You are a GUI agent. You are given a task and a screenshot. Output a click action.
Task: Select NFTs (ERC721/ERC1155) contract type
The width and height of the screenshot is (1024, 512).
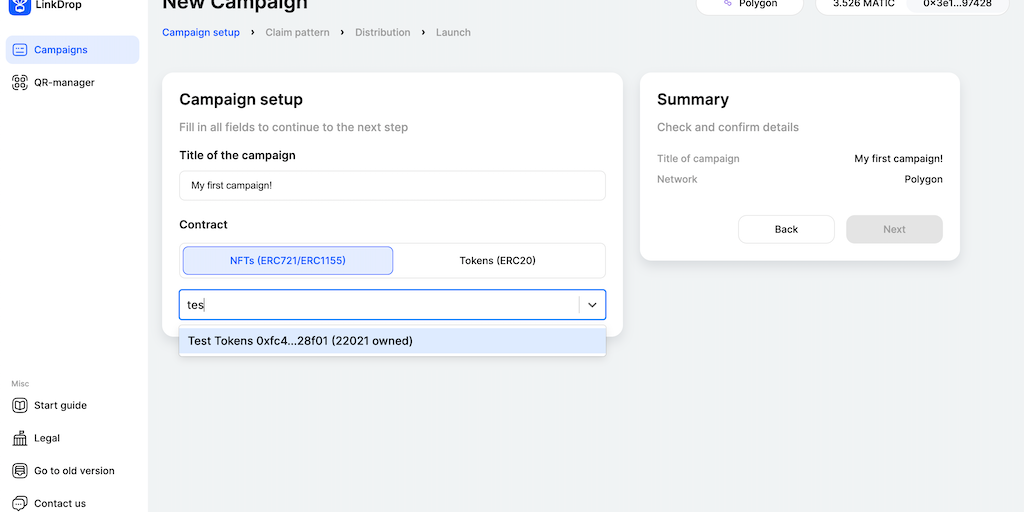[x=288, y=261]
